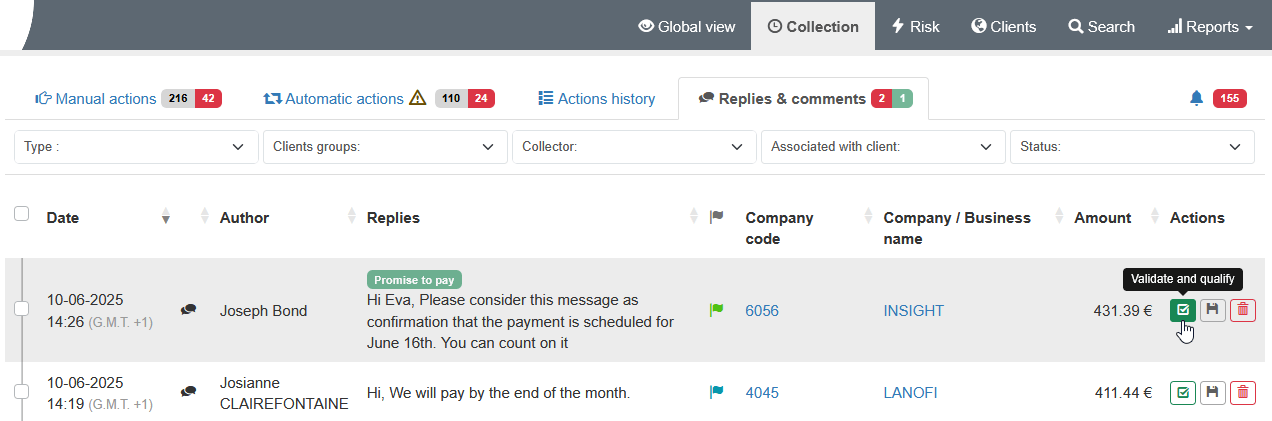Open the Reports menu in top navigation

click(1210, 27)
